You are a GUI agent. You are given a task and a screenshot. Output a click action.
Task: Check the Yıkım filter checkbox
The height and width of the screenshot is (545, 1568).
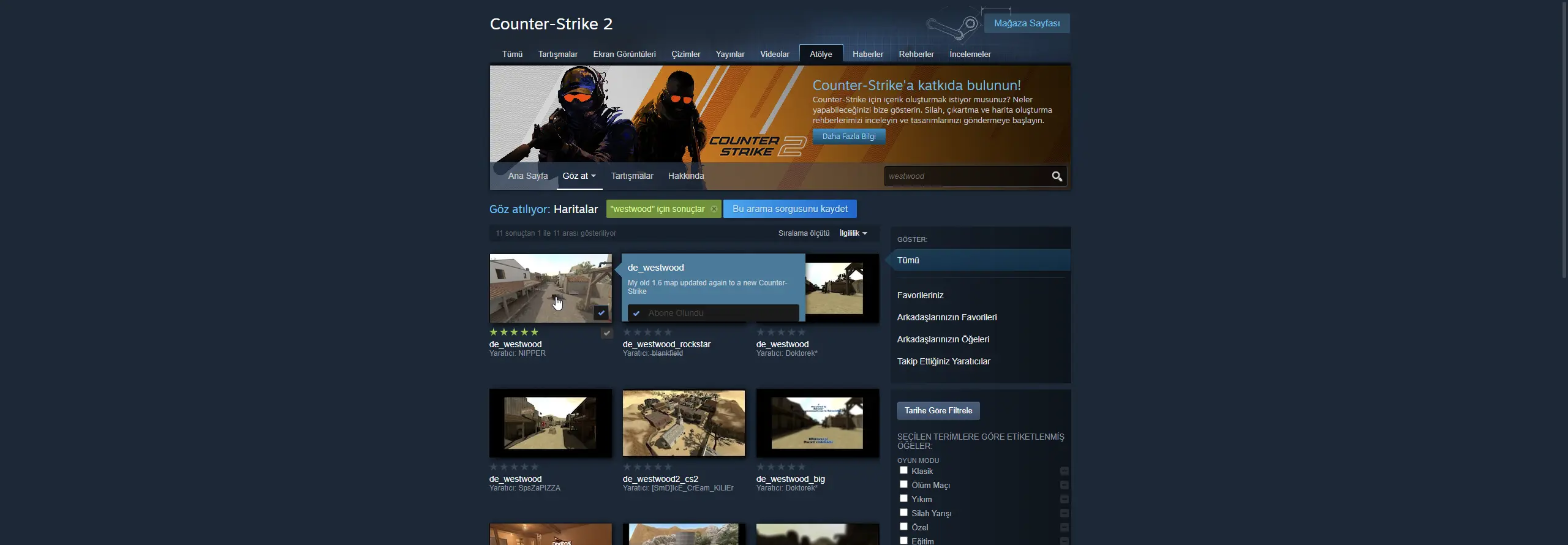point(903,498)
